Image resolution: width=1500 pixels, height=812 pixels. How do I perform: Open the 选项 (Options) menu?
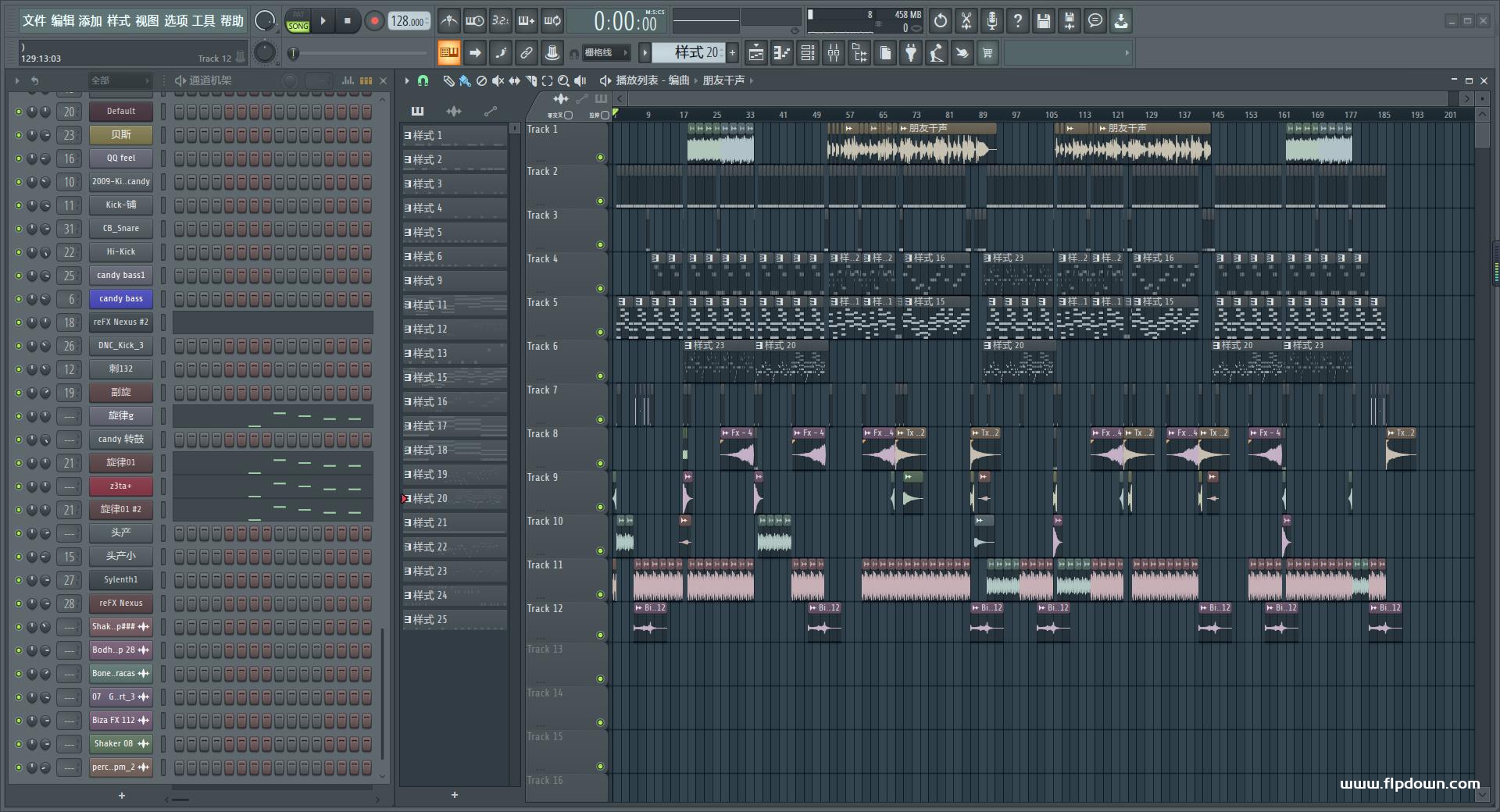(176, 21)
